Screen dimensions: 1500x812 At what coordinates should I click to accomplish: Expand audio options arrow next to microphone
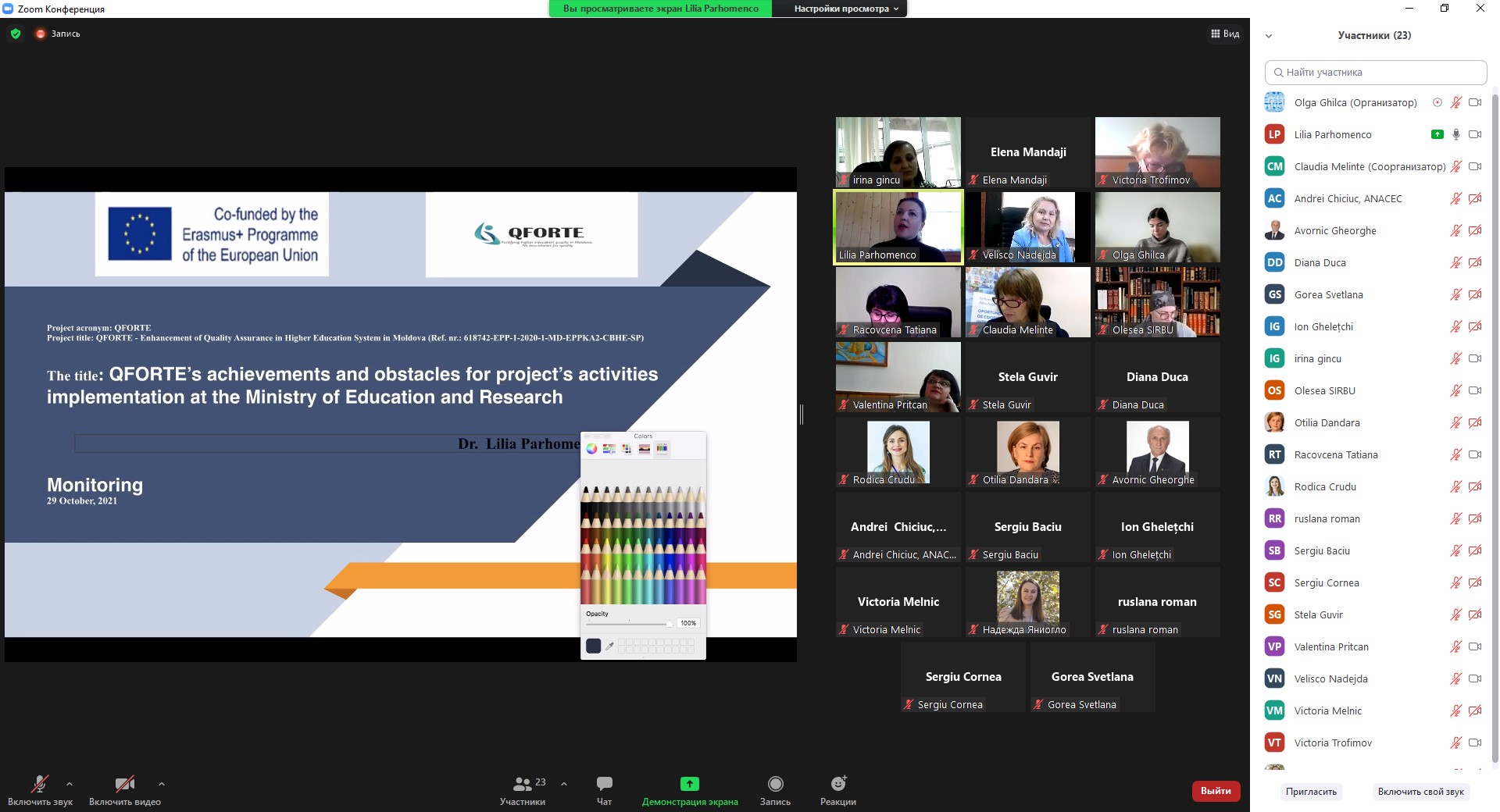point(70,783)
